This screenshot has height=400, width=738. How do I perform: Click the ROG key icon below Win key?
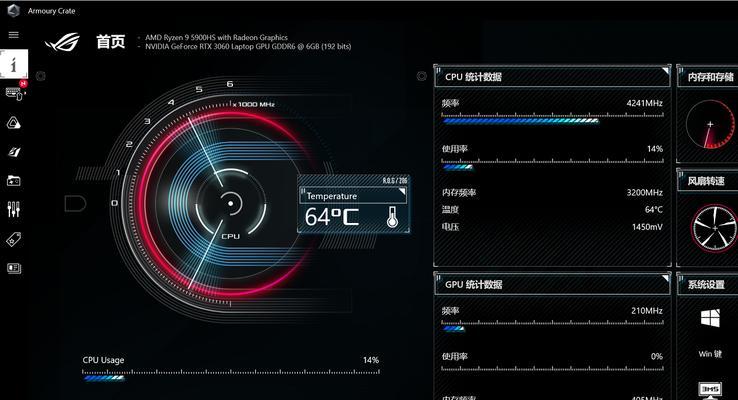tap(710, 390)
